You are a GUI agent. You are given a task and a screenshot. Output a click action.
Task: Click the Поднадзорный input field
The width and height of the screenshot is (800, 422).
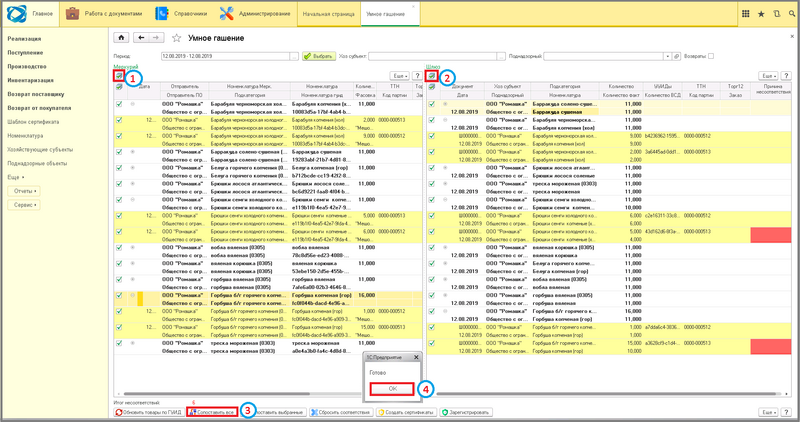click(x=604, y=56)
